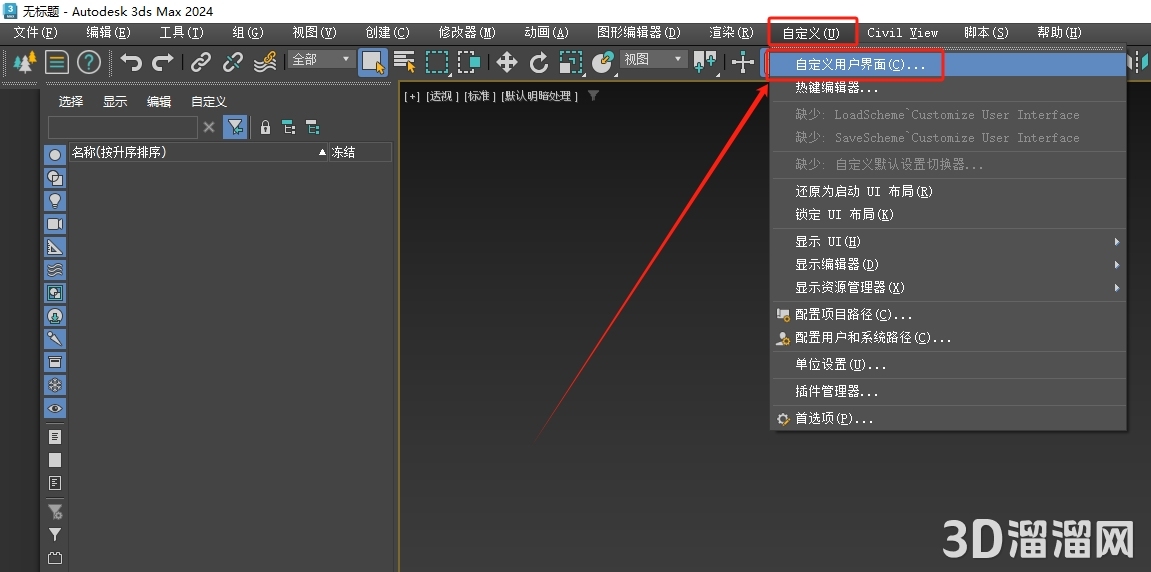Toggle display of helpers in explorer

[55, 247]
